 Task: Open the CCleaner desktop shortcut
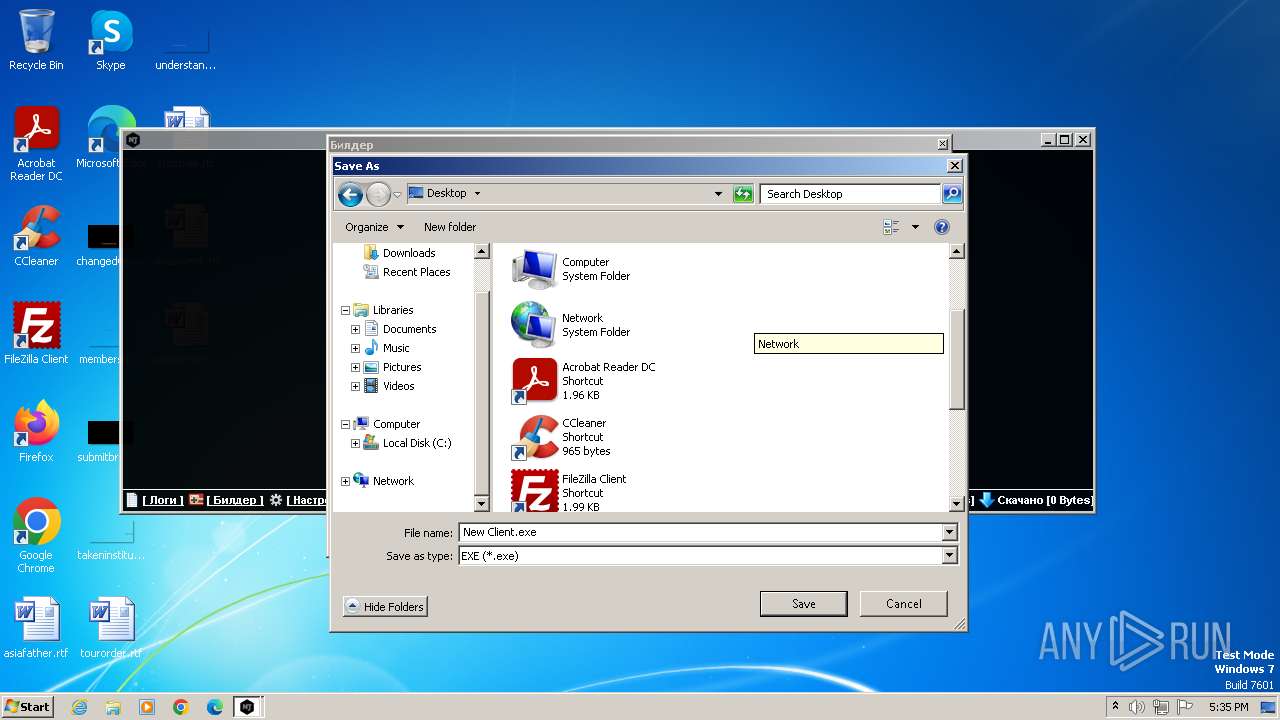click(36, 236)
